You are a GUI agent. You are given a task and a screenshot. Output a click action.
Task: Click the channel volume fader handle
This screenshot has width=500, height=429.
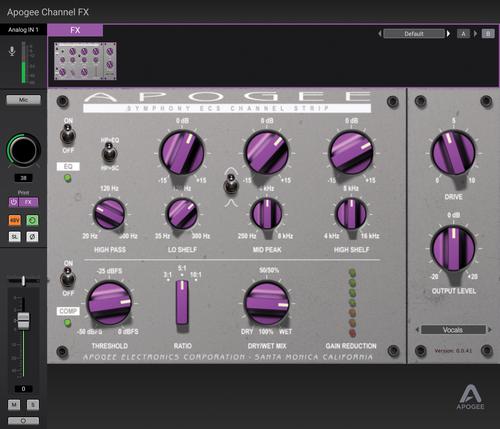23,320
